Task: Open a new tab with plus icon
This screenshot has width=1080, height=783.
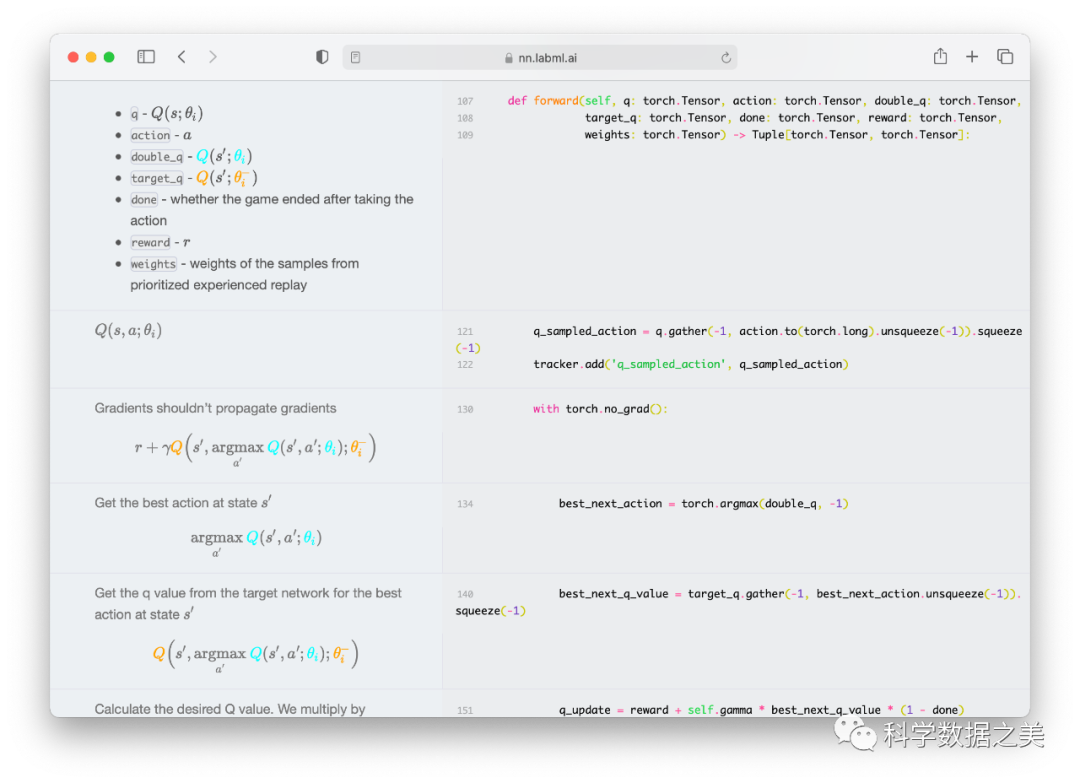Action: point(972,57)
